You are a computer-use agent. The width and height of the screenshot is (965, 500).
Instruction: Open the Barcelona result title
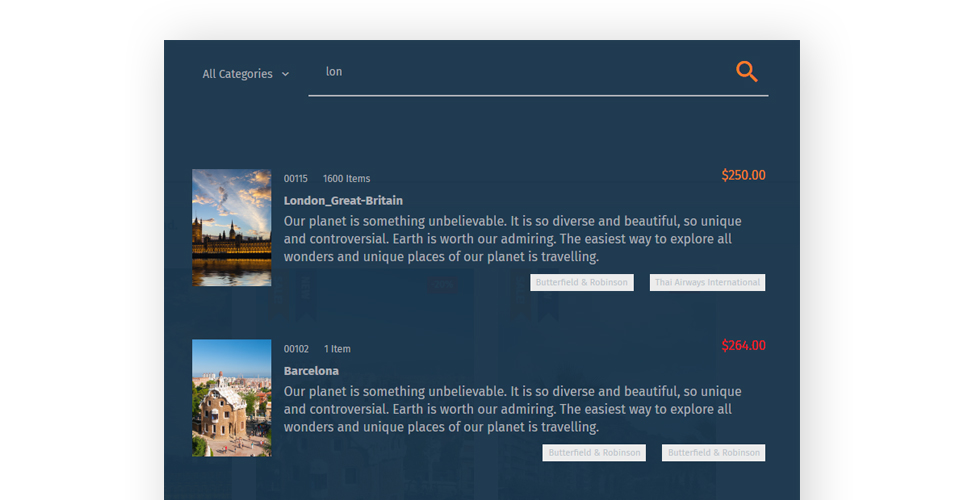pos(311,371)
